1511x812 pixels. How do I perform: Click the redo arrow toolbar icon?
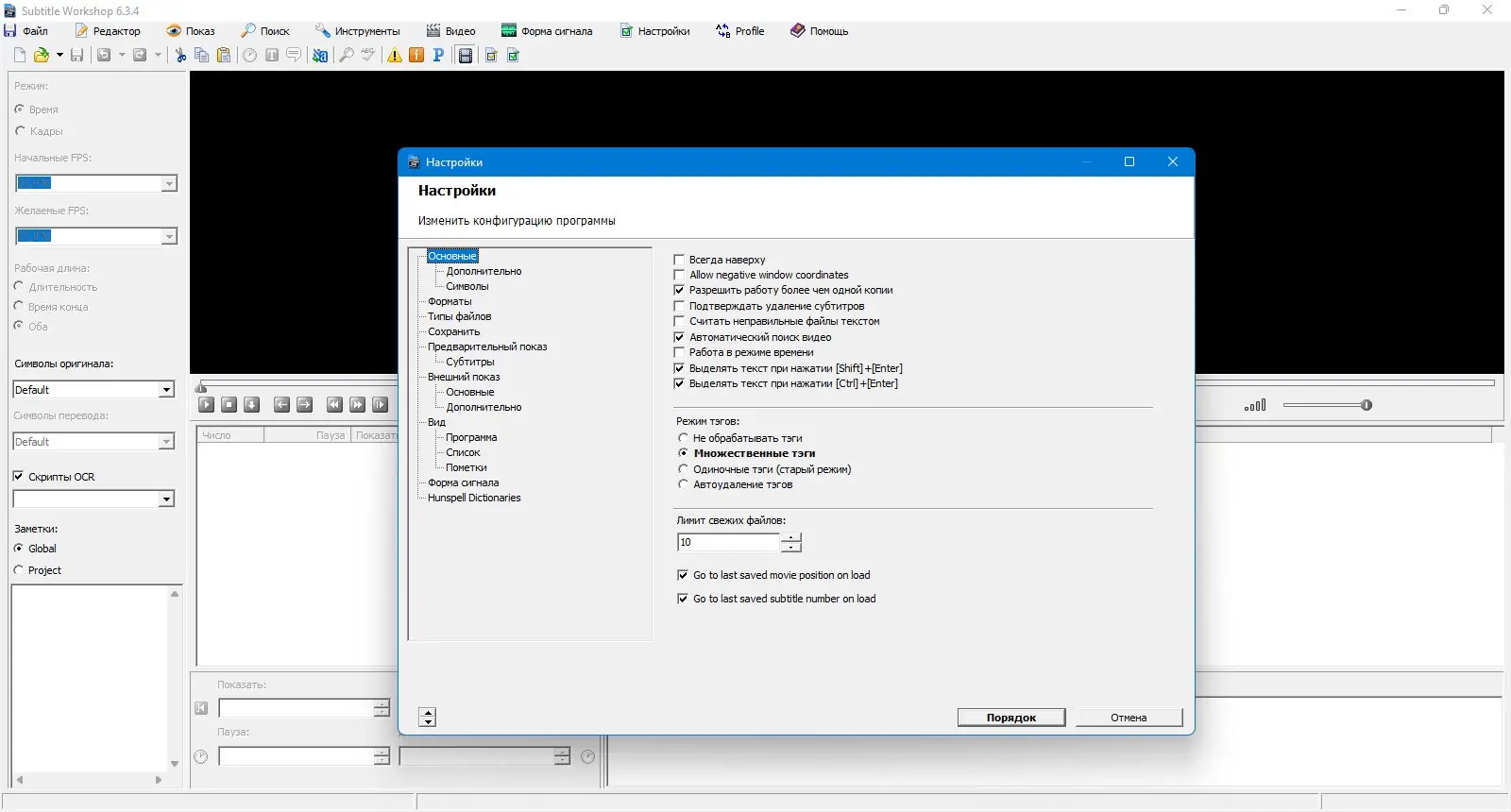tap(140, 55)
